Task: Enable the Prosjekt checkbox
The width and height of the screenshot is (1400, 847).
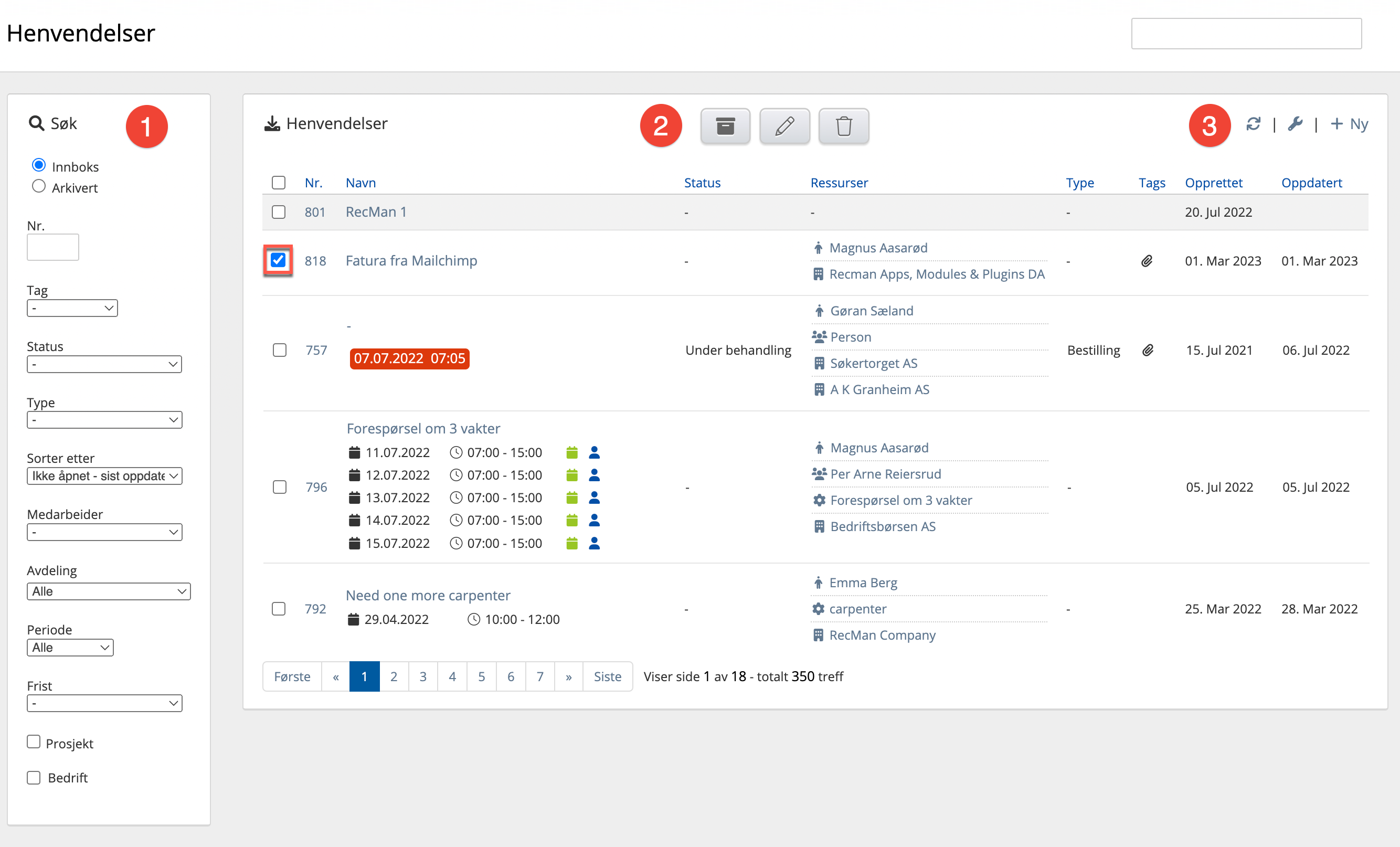Action: 34,742
